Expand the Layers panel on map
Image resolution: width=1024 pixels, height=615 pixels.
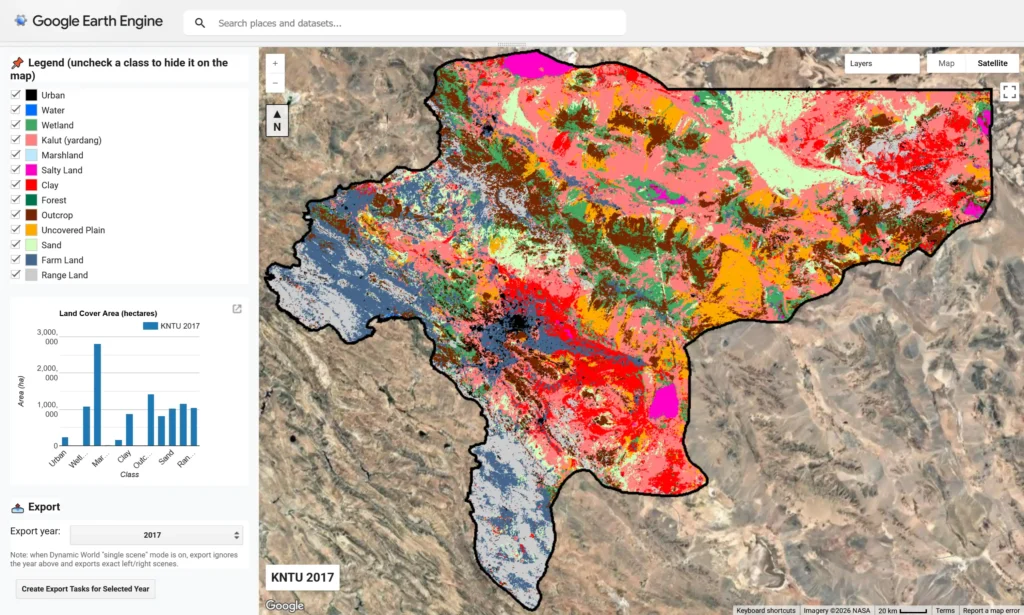pos(882,63)
